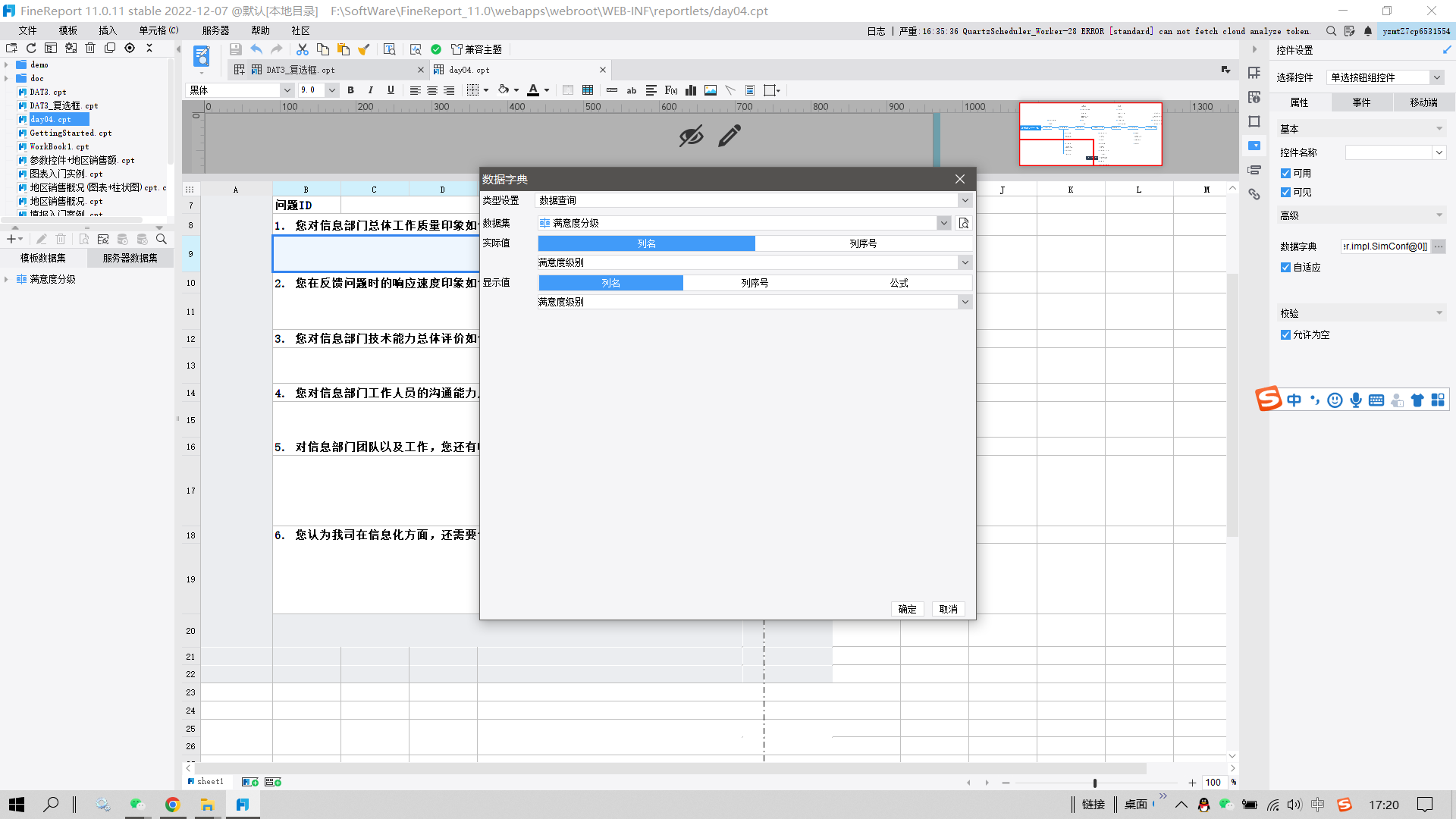1456x819 pixels.
Task: Click the insert chart icon
Action: coord(691,90)
